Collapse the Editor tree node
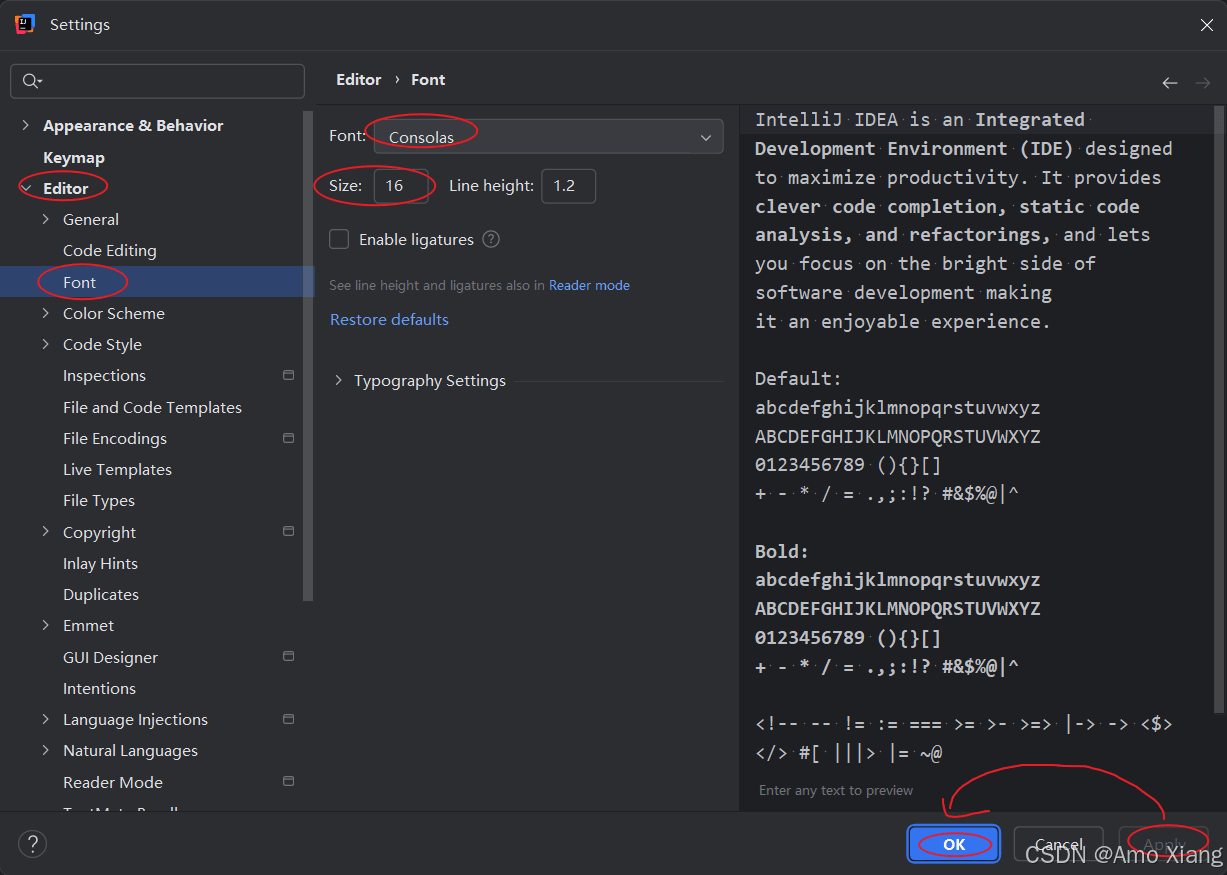The height and width of the screenshot is (875, 1227). 26,188
